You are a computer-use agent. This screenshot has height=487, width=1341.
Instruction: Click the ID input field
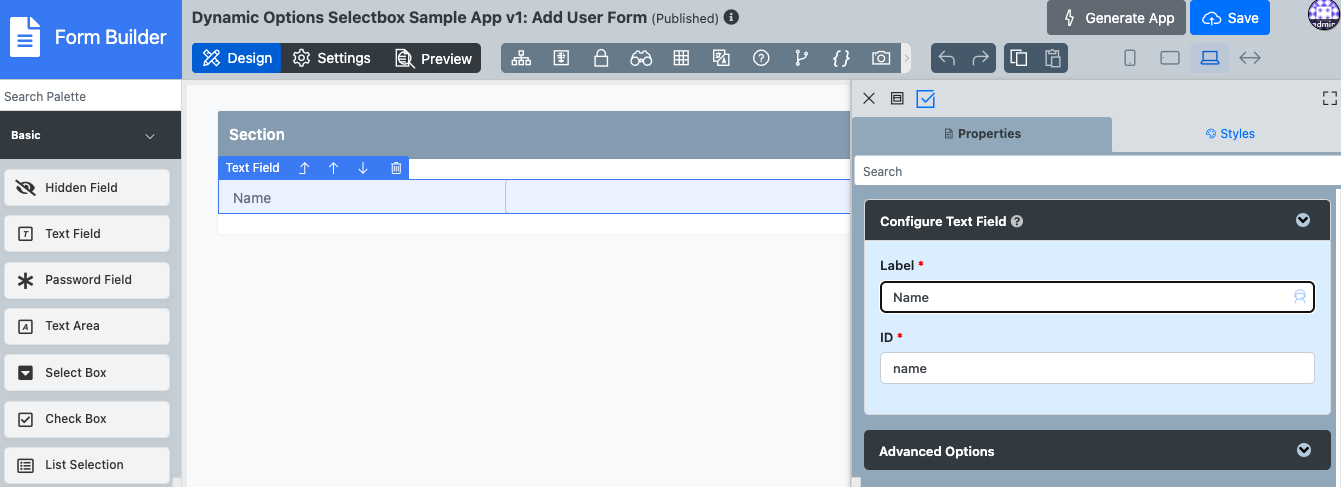click(1096, 368)
